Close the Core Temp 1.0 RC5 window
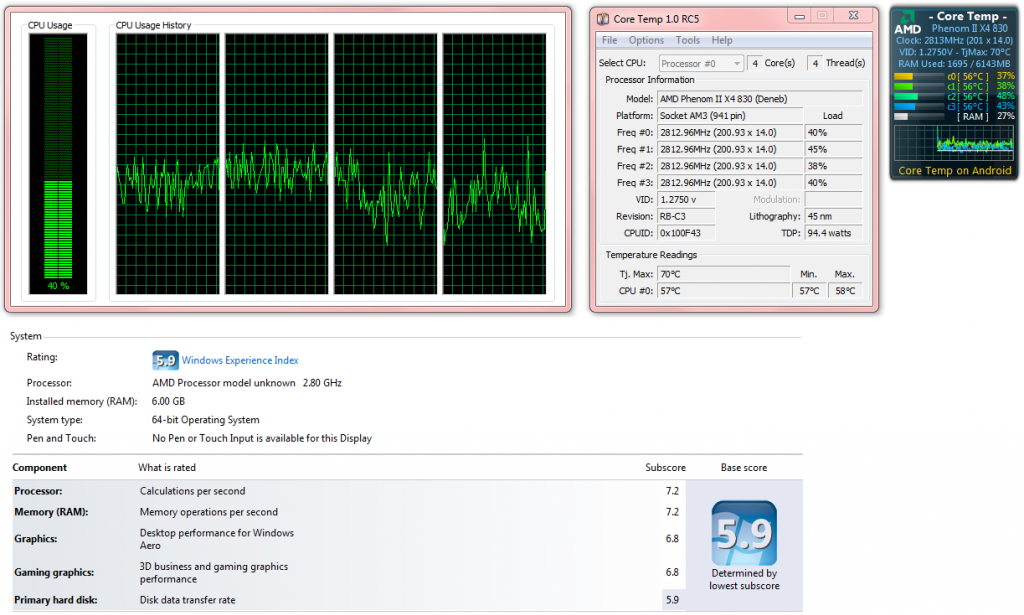 [854, 16]
